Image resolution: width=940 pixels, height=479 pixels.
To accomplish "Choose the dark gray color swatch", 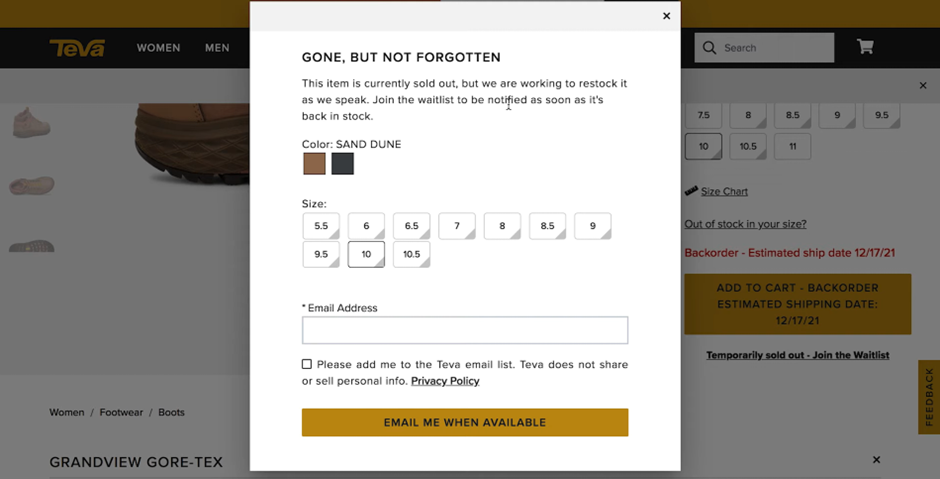I will click(343, 163).
